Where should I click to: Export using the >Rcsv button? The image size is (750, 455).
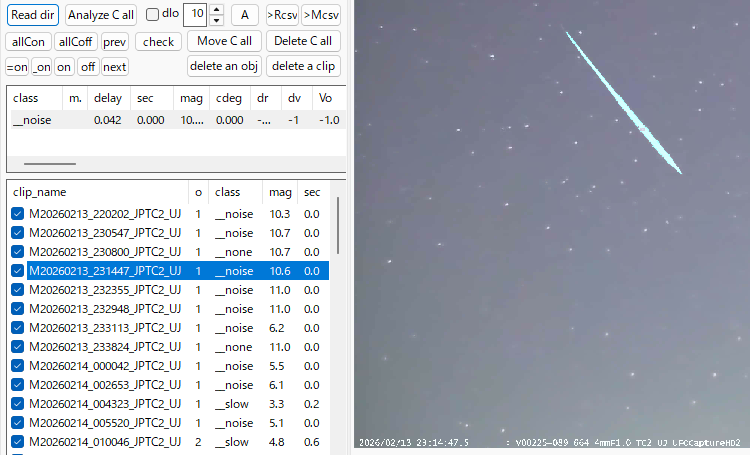(x=282, y=15)
